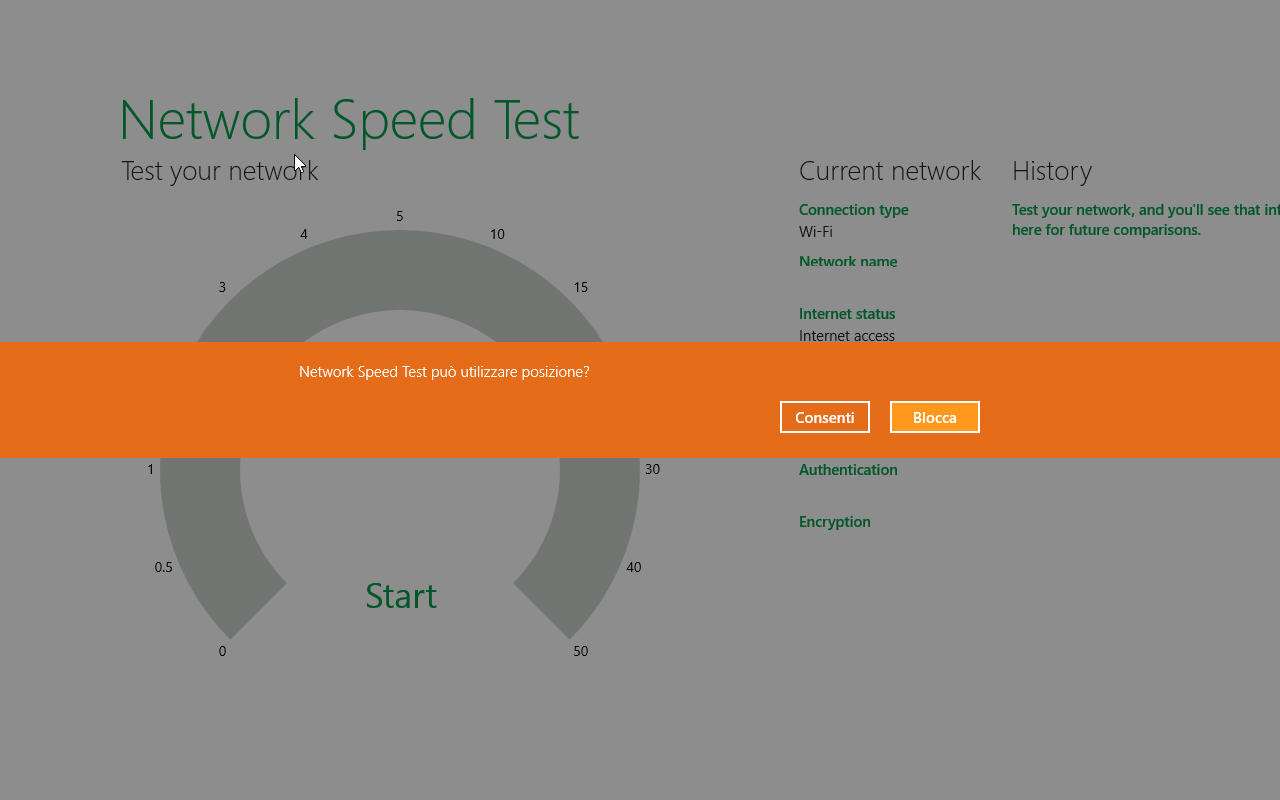Click the 'Current network' heading
The width and height of the screenshot is (1280, 800).
[890, 171]
